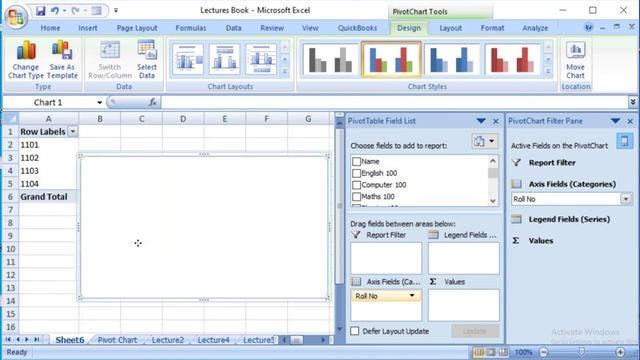Switch to the Layout chart tools tab
640x360 pixels.
pos(451,28)
